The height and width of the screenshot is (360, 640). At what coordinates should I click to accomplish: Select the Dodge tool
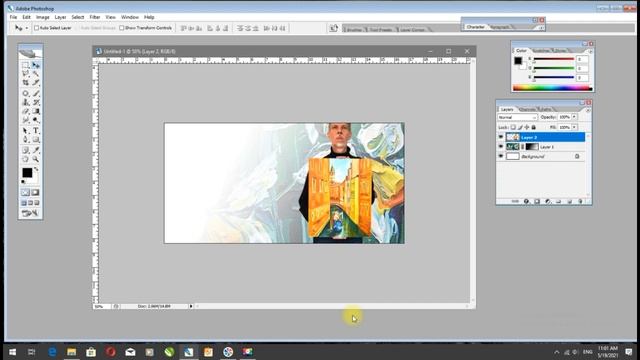coord(36,120)
